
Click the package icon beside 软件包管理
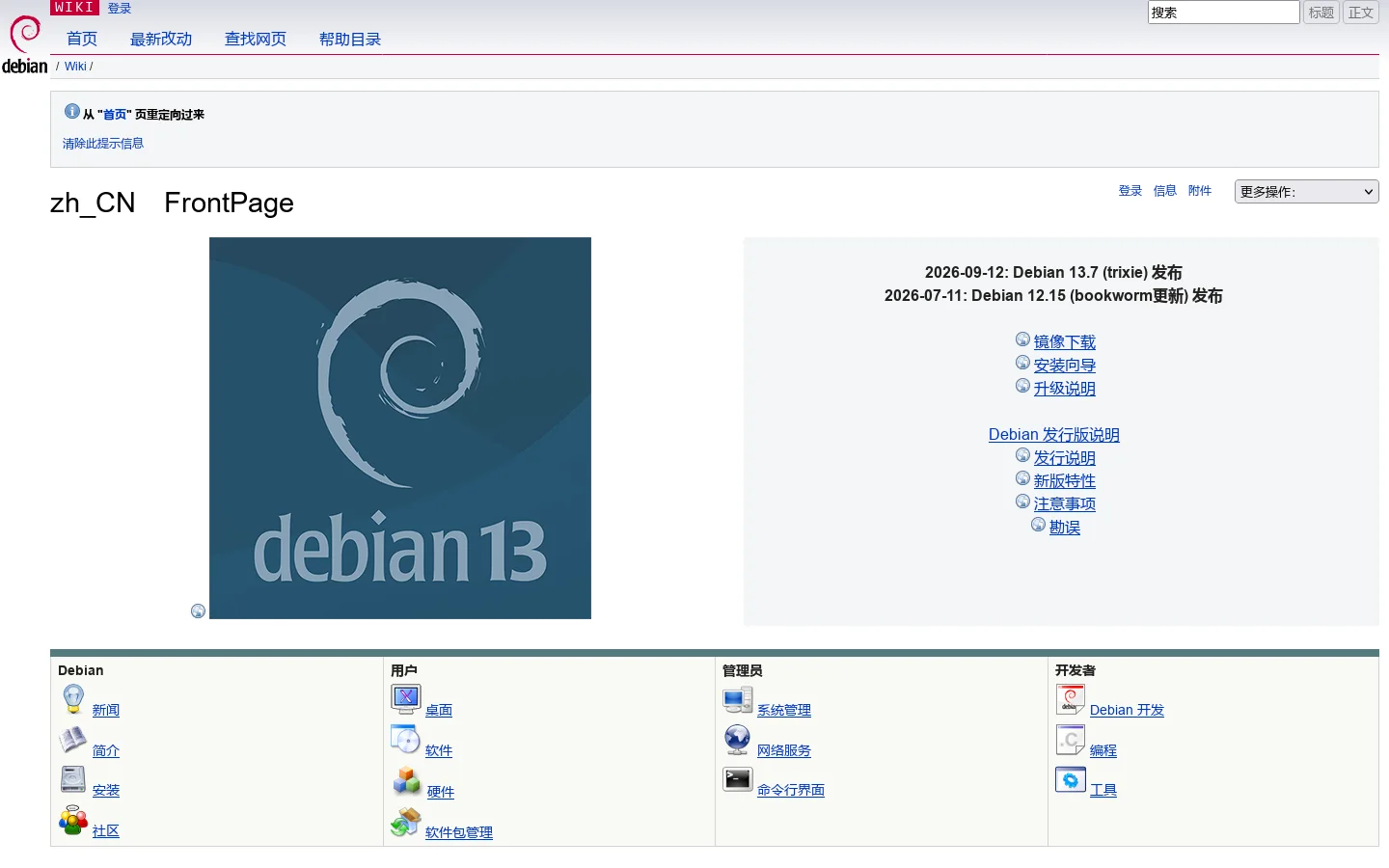click(406, 822)
